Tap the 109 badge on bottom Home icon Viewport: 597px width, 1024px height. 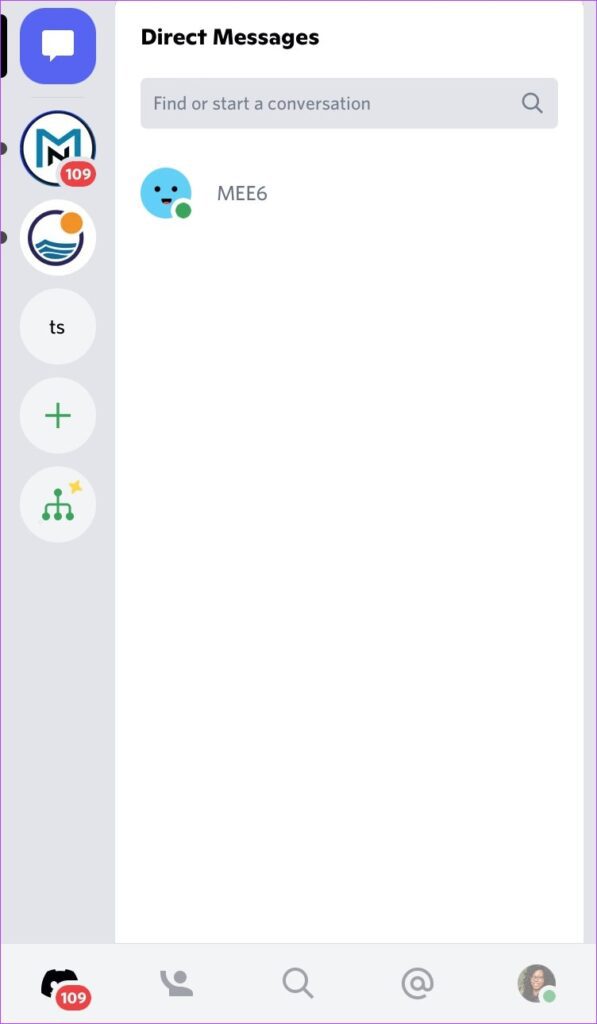73,997
